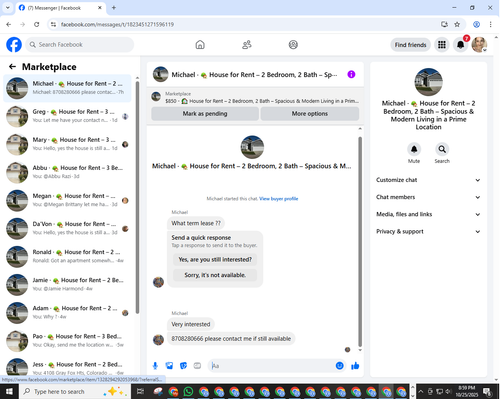Viewport: 500px width, 399px height.
Task: Open the profile circle icon in top navigation
Action: pyautogui.click(x=293, y=45)
